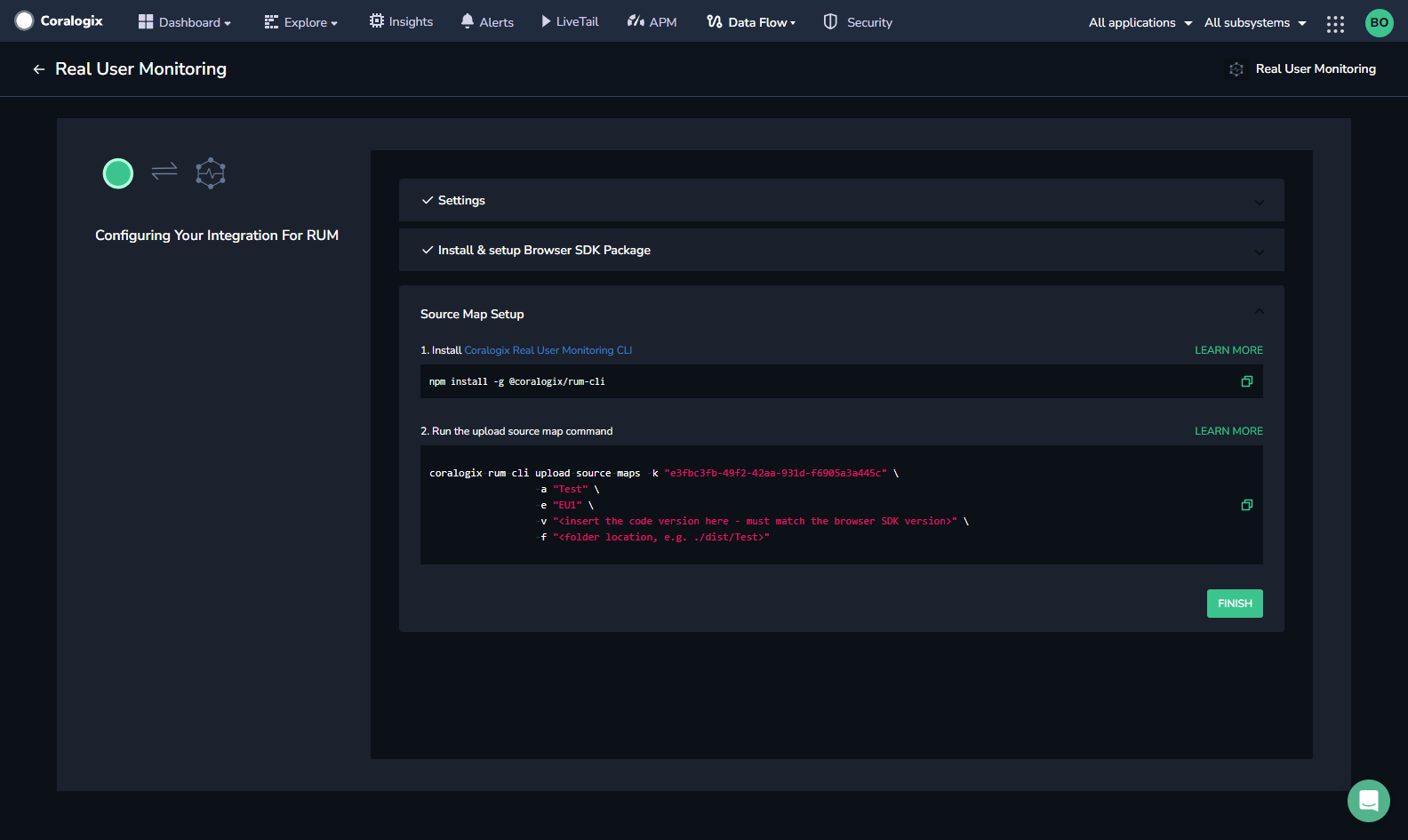
Task: Open LiveTail
Action: 570,21
